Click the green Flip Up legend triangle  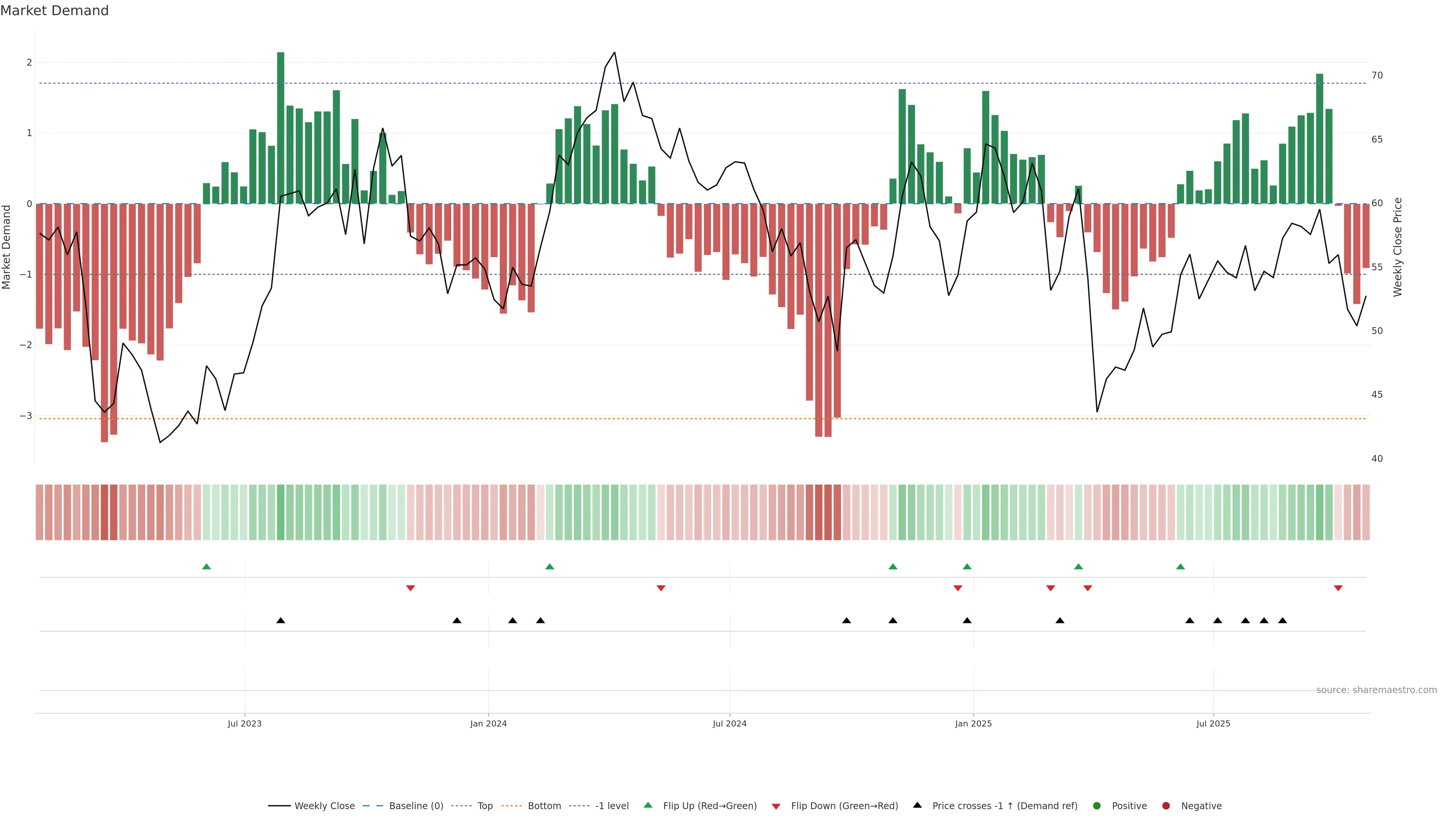(648, 805)
